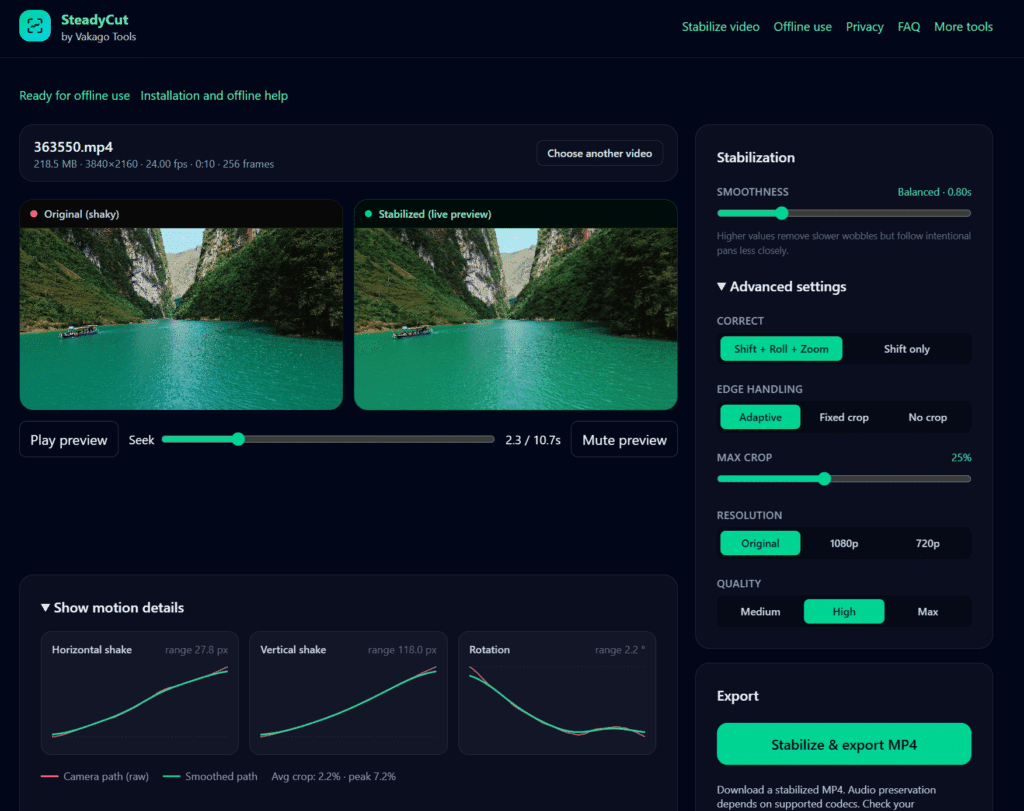This screenshot has height=811, width=1024.
Task: Collapse the Advanced settings triangle
Action: pos(721,287)
